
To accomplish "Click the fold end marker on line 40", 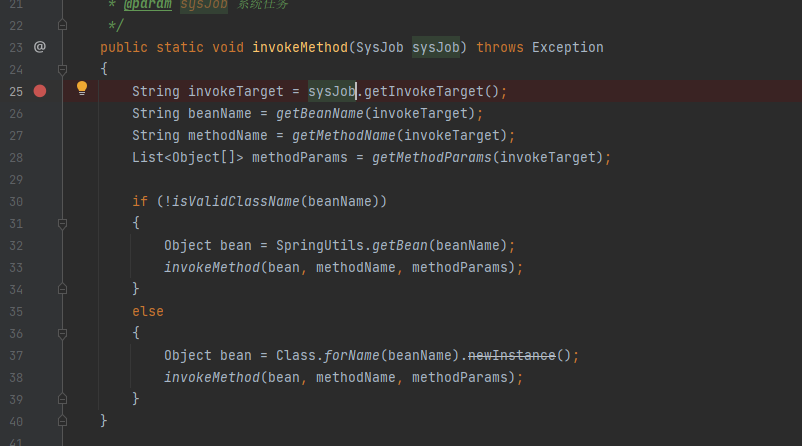I will point(62,421).
